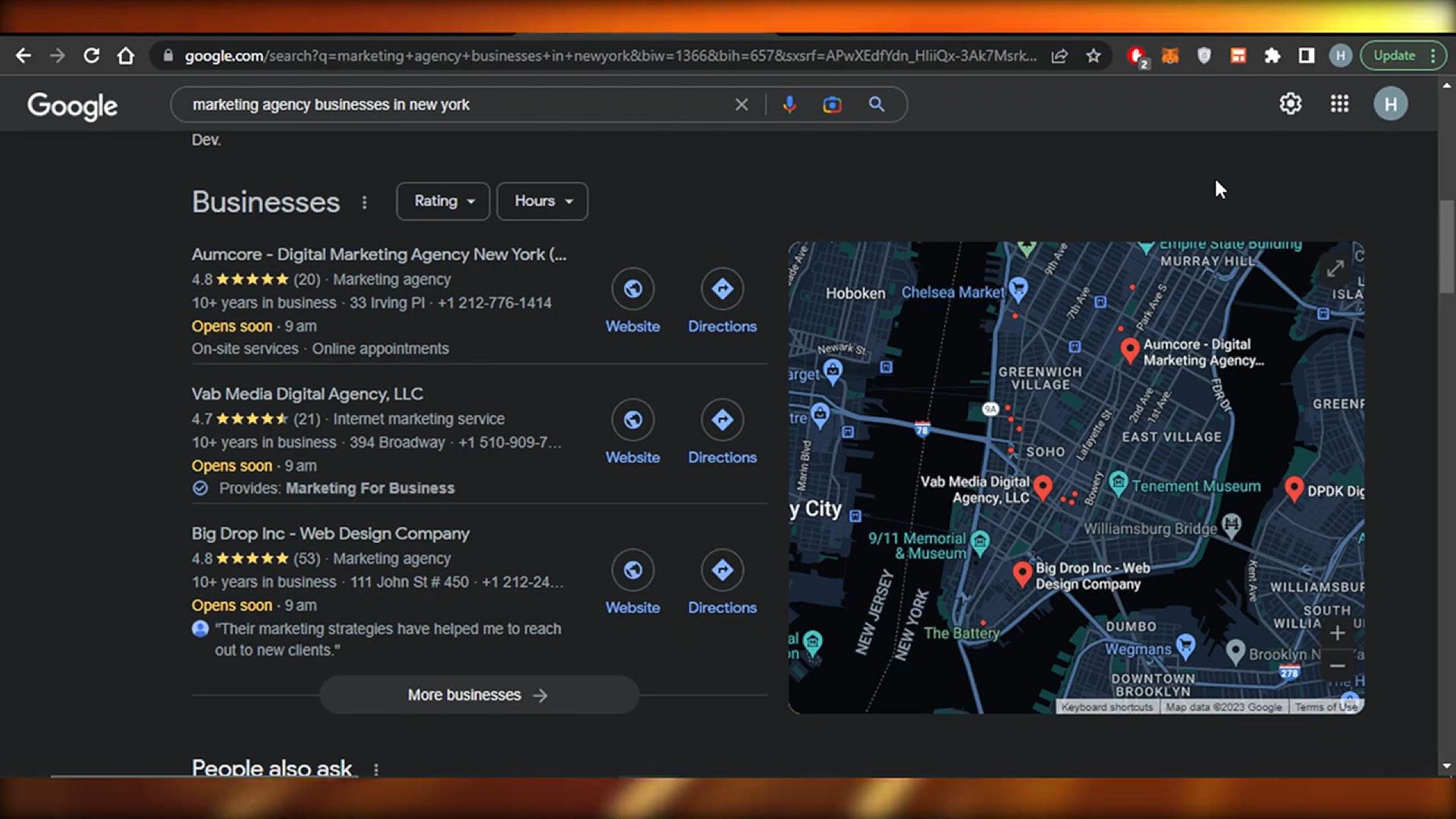
Task: Click the Tenement Museum map marker
Action: [x=1119, y=483]
